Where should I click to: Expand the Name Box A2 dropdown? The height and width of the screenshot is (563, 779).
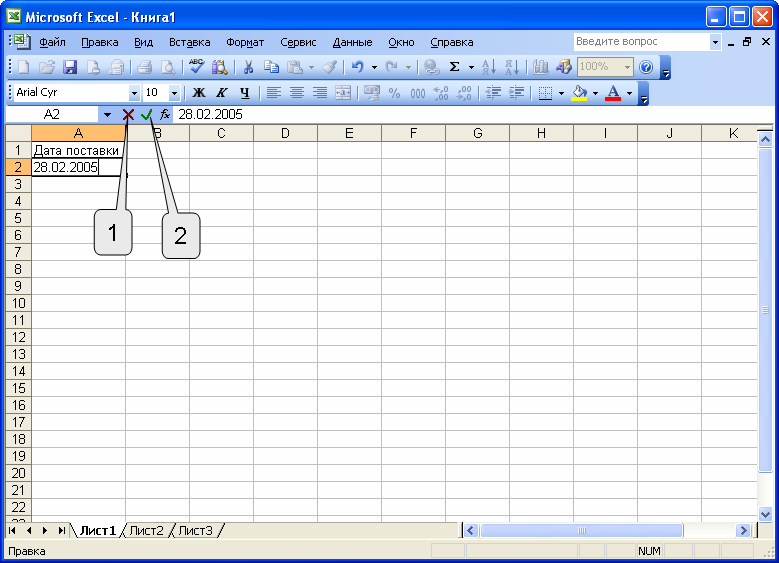click(x=107, y=115)
